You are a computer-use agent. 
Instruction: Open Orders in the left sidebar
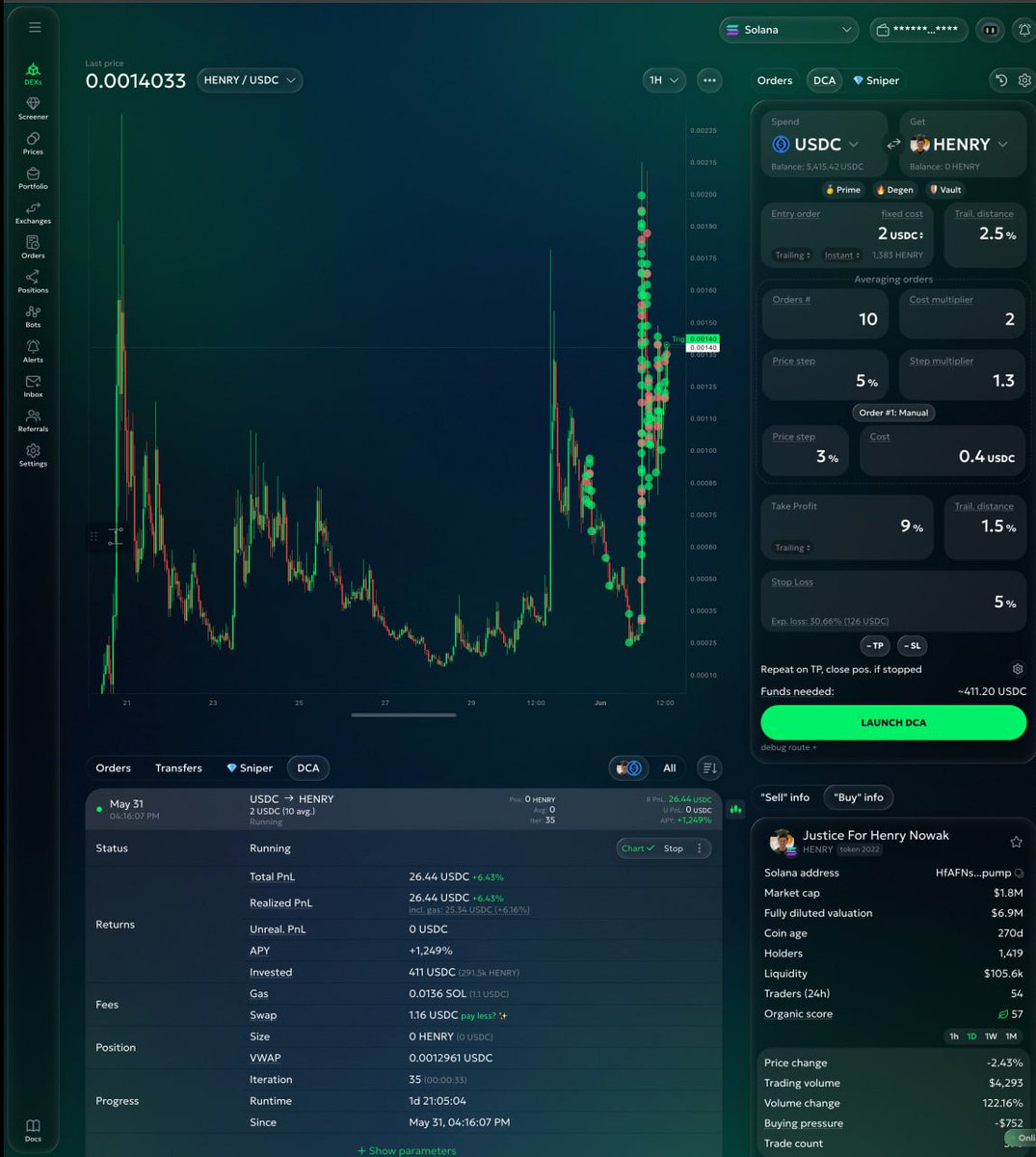coord(33,247)
